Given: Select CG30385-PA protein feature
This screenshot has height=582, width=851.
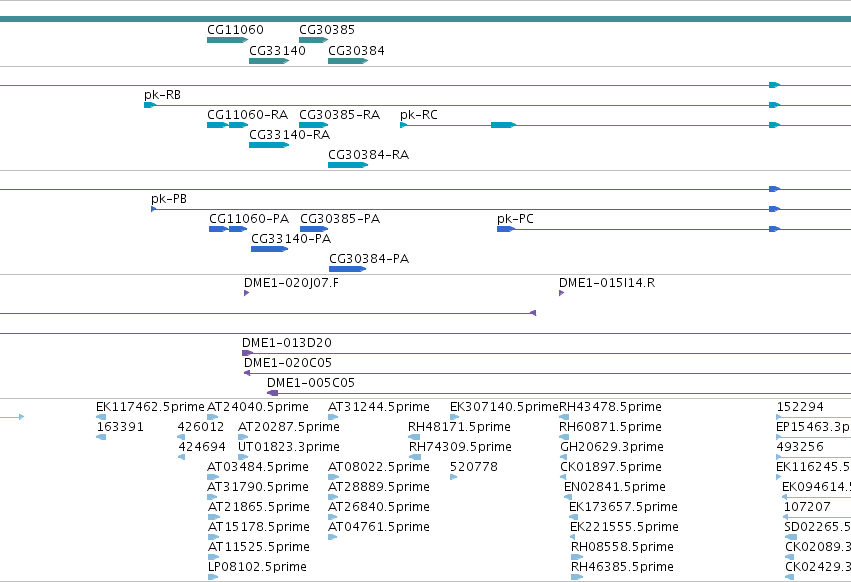Looking at the screenshot, I should tap(314, 229).
